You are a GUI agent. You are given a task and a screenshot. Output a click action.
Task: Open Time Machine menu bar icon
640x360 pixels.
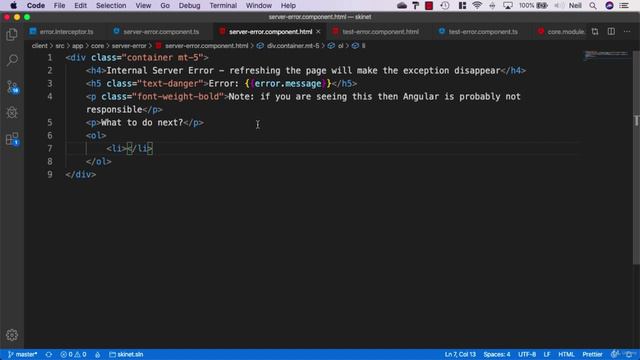[445, 5]
